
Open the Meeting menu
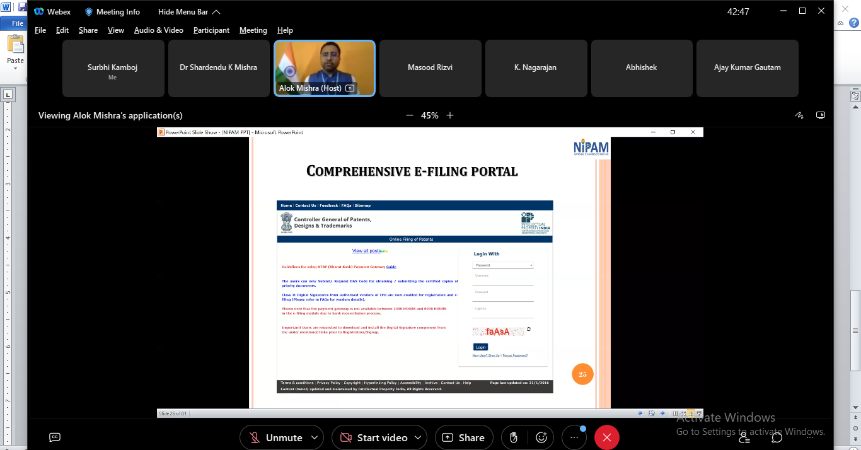(x=253, y=30)
